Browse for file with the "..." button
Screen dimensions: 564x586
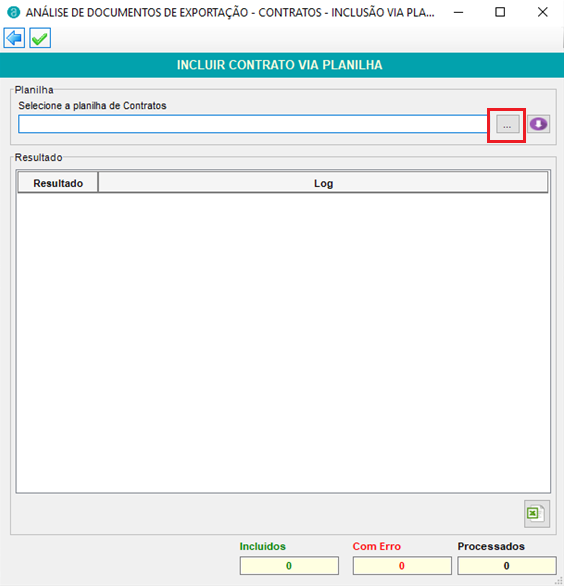507,124
